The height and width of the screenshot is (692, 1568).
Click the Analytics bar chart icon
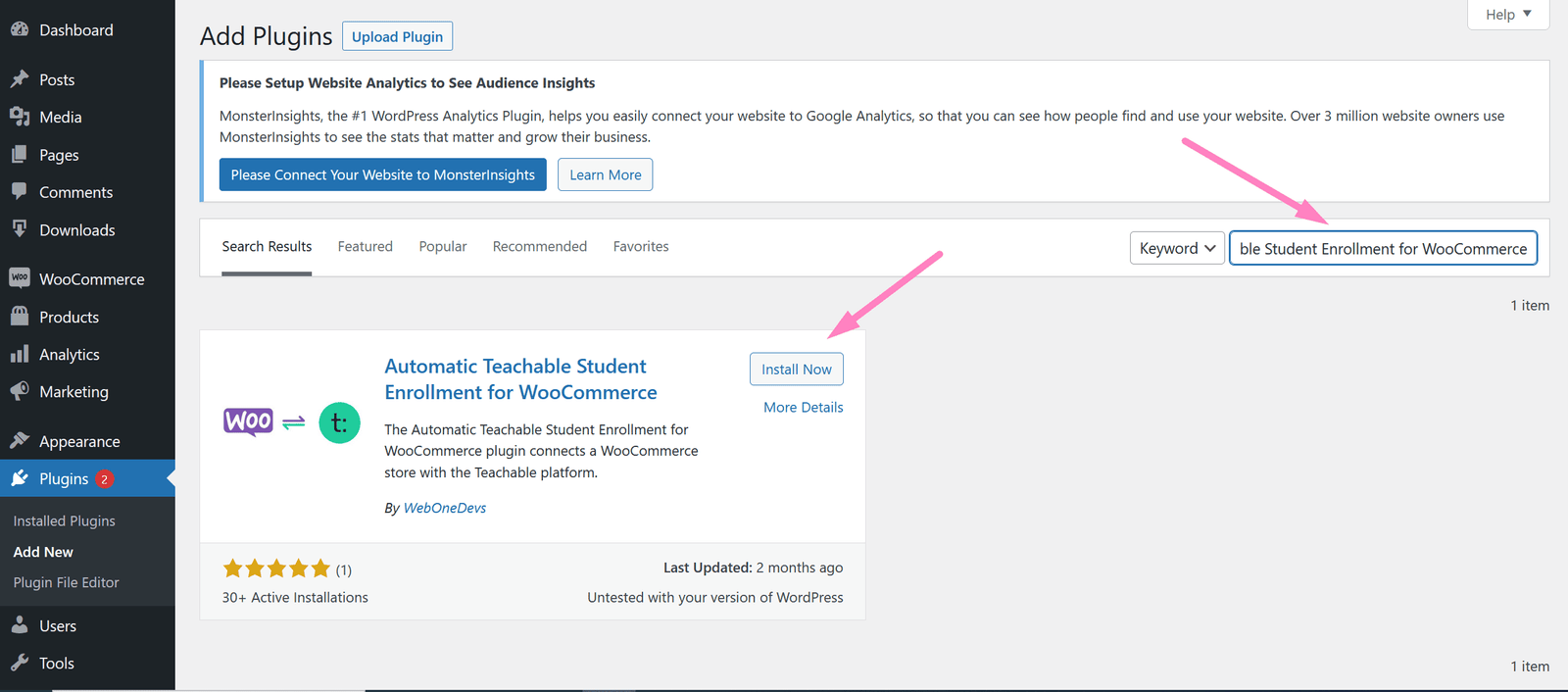click(x=20, y=354)
